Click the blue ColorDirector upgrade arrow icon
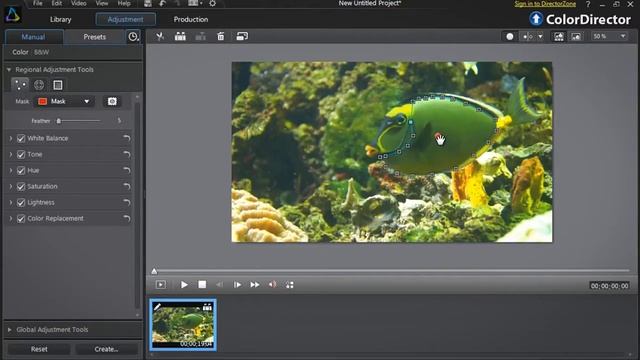Screen dimensions: 640x360 click(536, 19)
